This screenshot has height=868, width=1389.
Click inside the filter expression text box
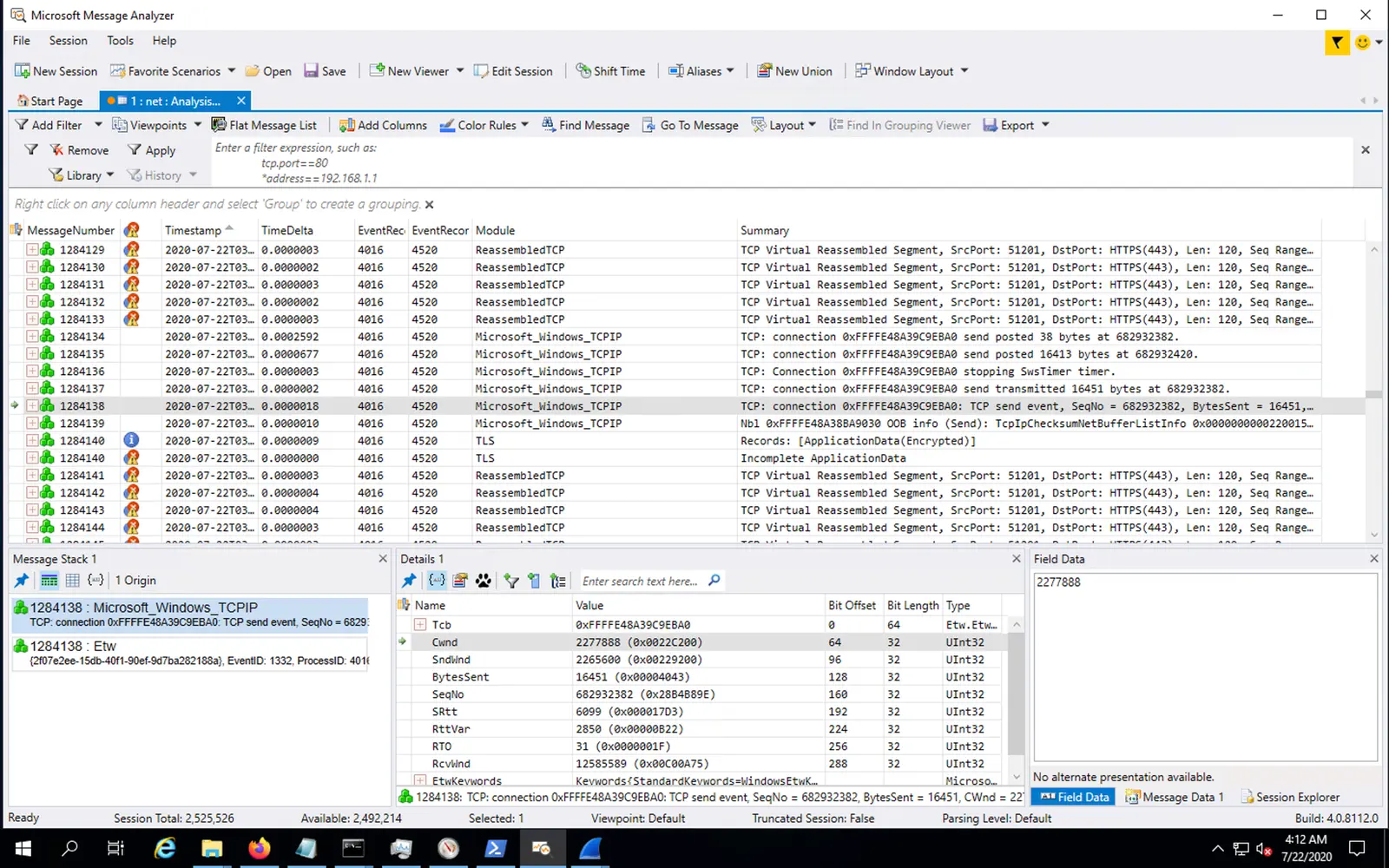pyautogui.click(x=781, y=163)
